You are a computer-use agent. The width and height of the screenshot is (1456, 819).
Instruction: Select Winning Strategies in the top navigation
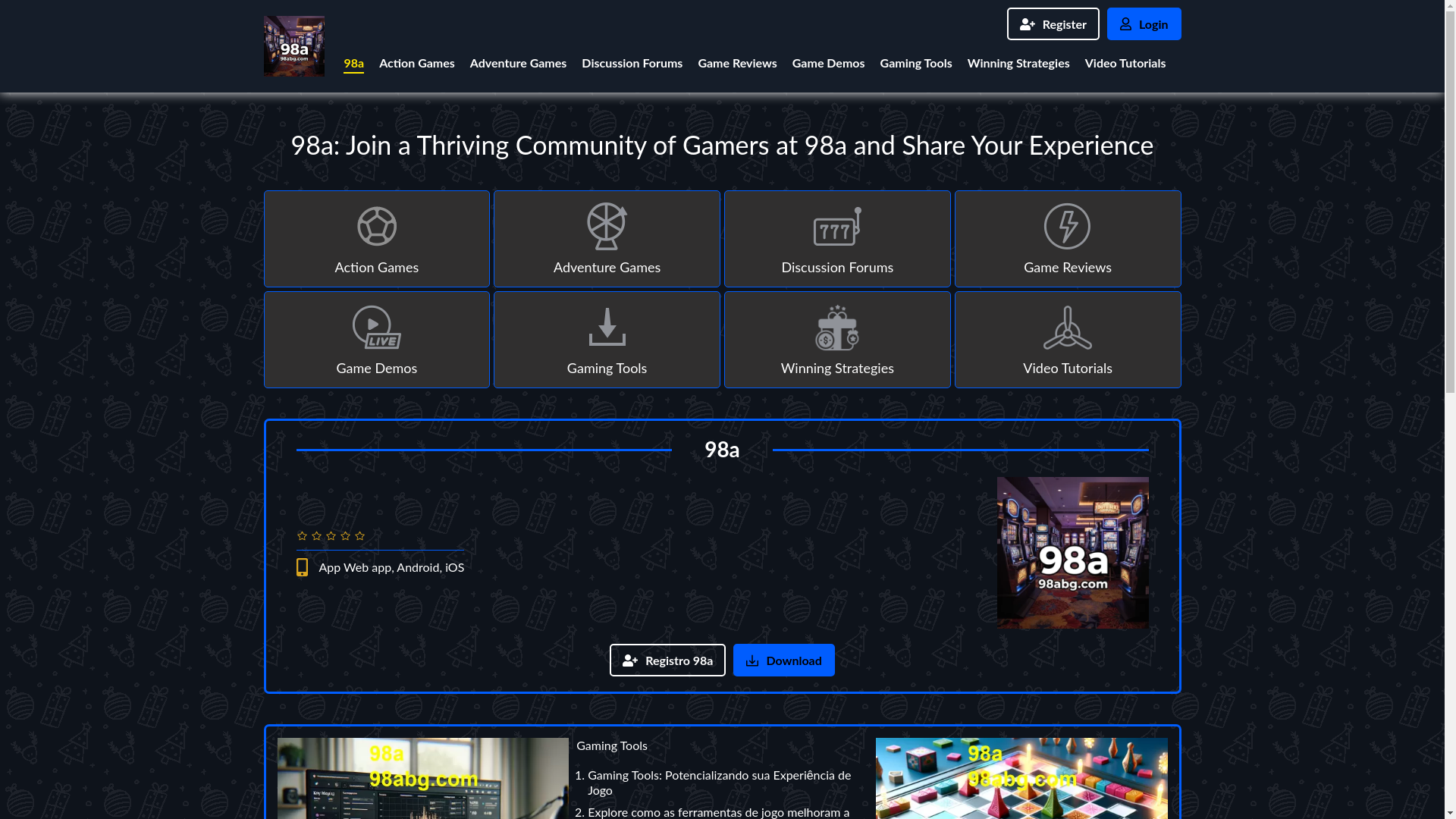point(1018,63)
